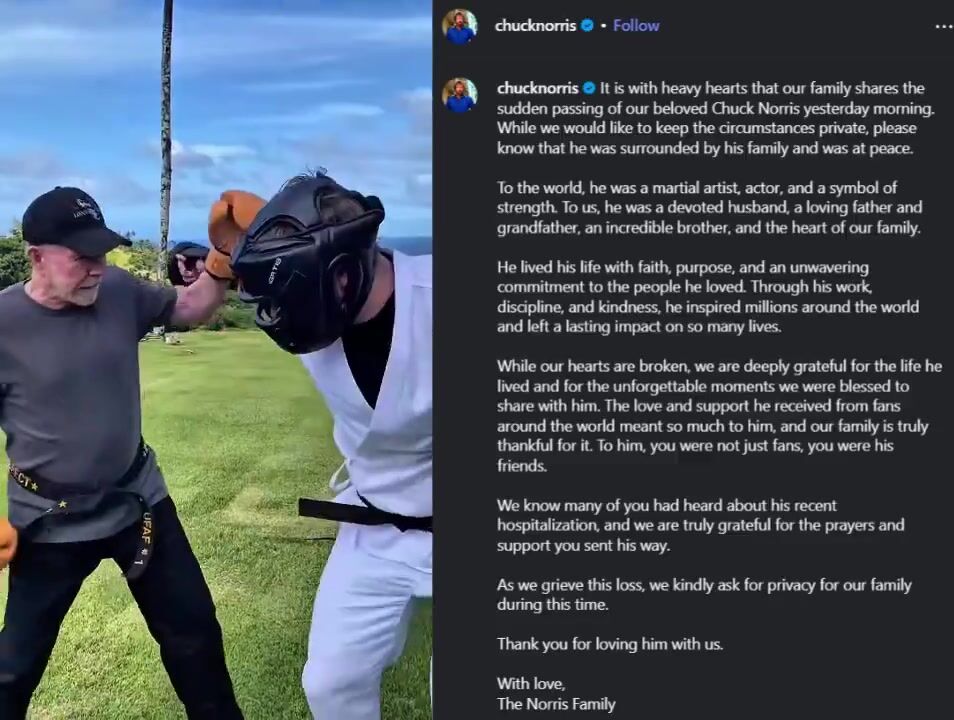Click the sparring post image
The height and width of the screenshot is (720, 954).
point(216,360)
